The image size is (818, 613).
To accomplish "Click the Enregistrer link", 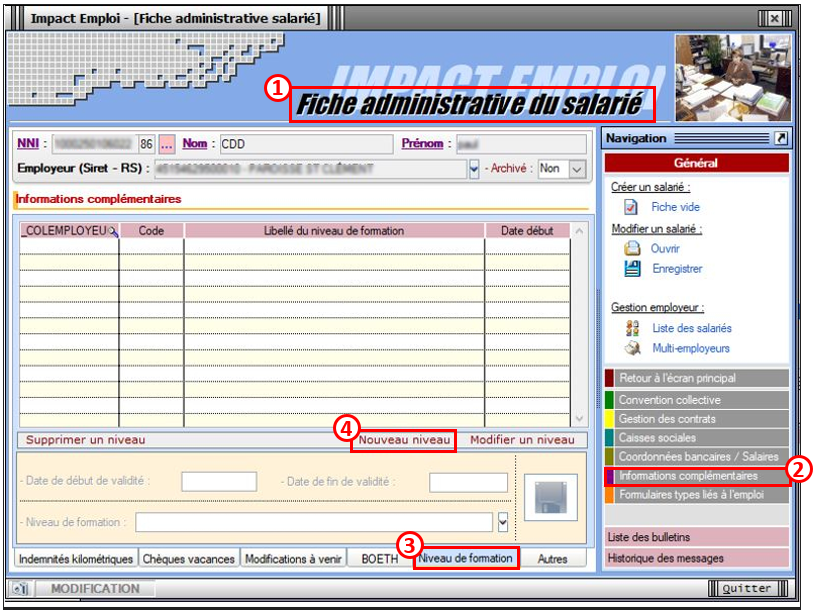I will [677, 269].
